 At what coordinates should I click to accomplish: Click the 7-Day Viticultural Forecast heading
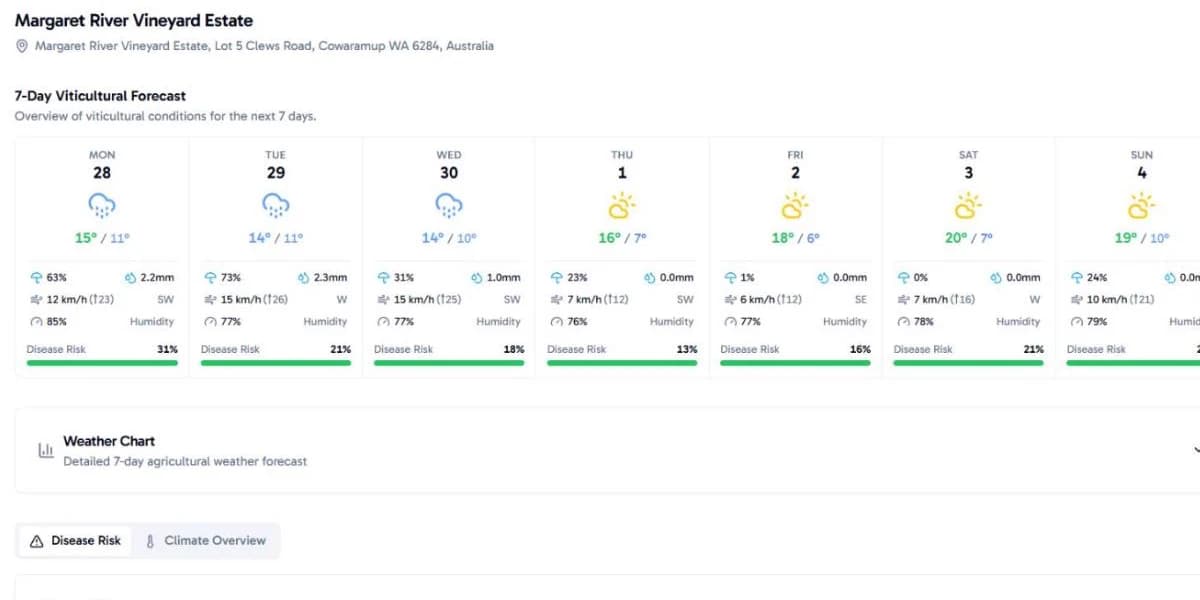100,96
